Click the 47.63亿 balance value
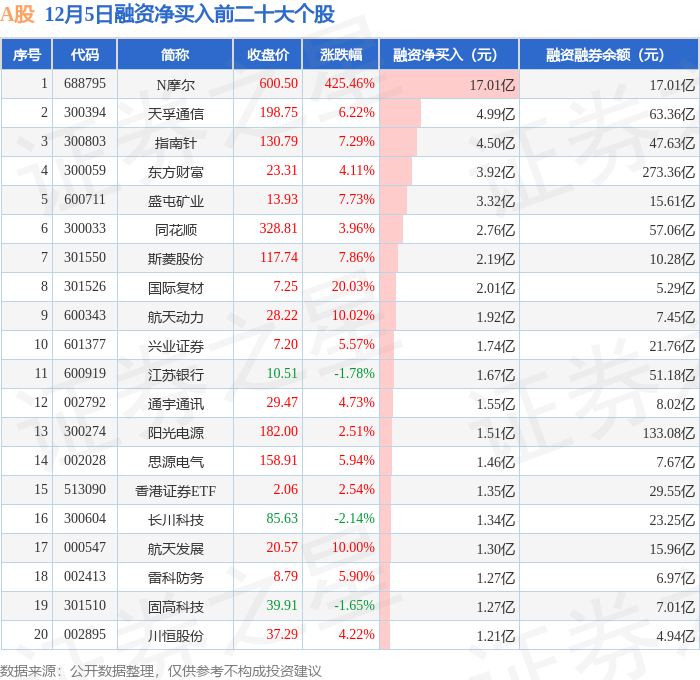The height and width of the screenshot is (680, 700). (x=672, y=143)
